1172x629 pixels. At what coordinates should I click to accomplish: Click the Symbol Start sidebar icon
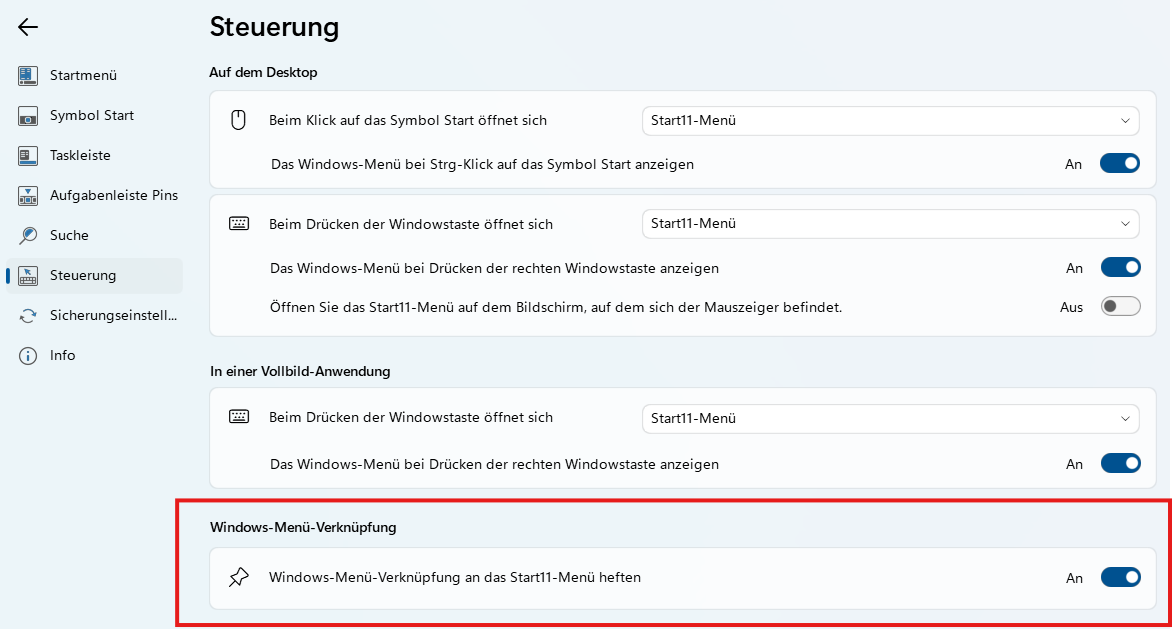[x=28, y=116]
